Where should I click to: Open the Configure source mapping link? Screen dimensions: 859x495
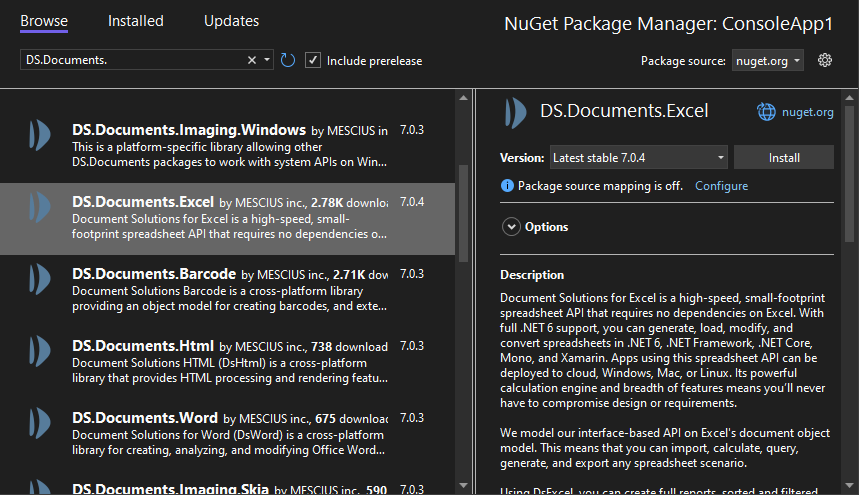pyautogui.click(x=721, y=186)
